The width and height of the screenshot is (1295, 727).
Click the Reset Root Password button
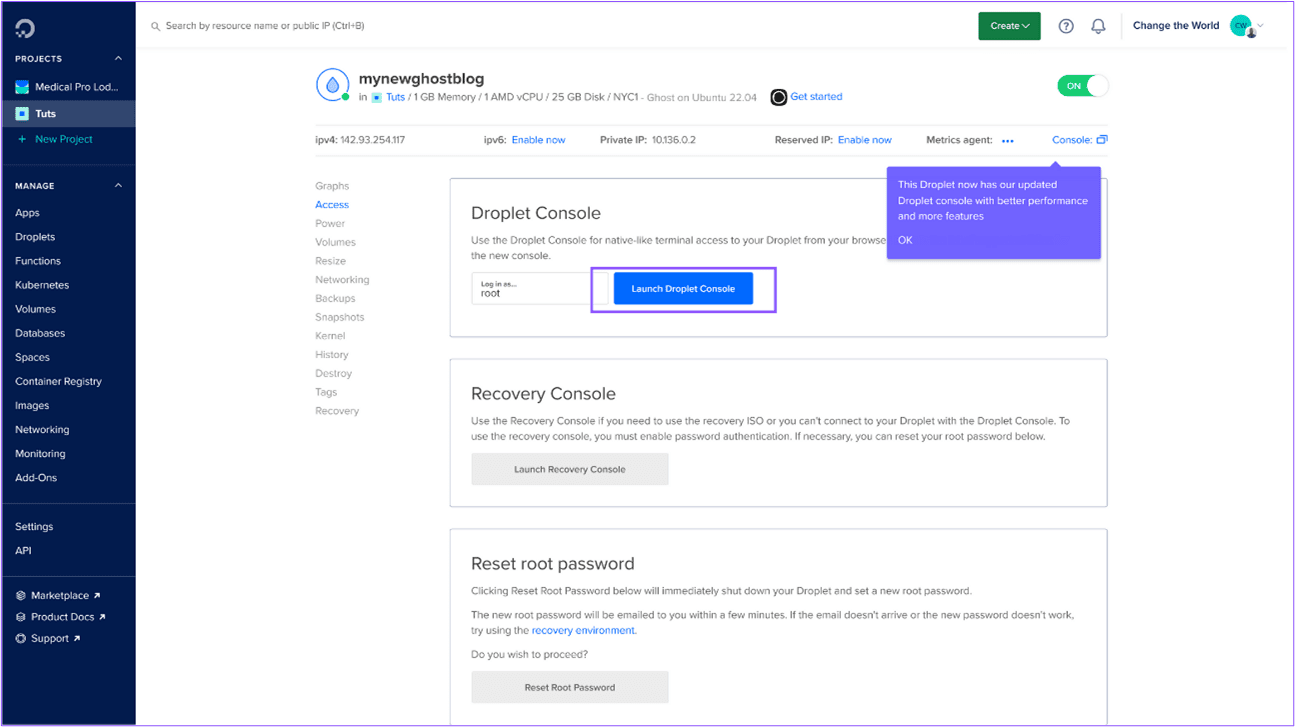click(x=570, y=687)
